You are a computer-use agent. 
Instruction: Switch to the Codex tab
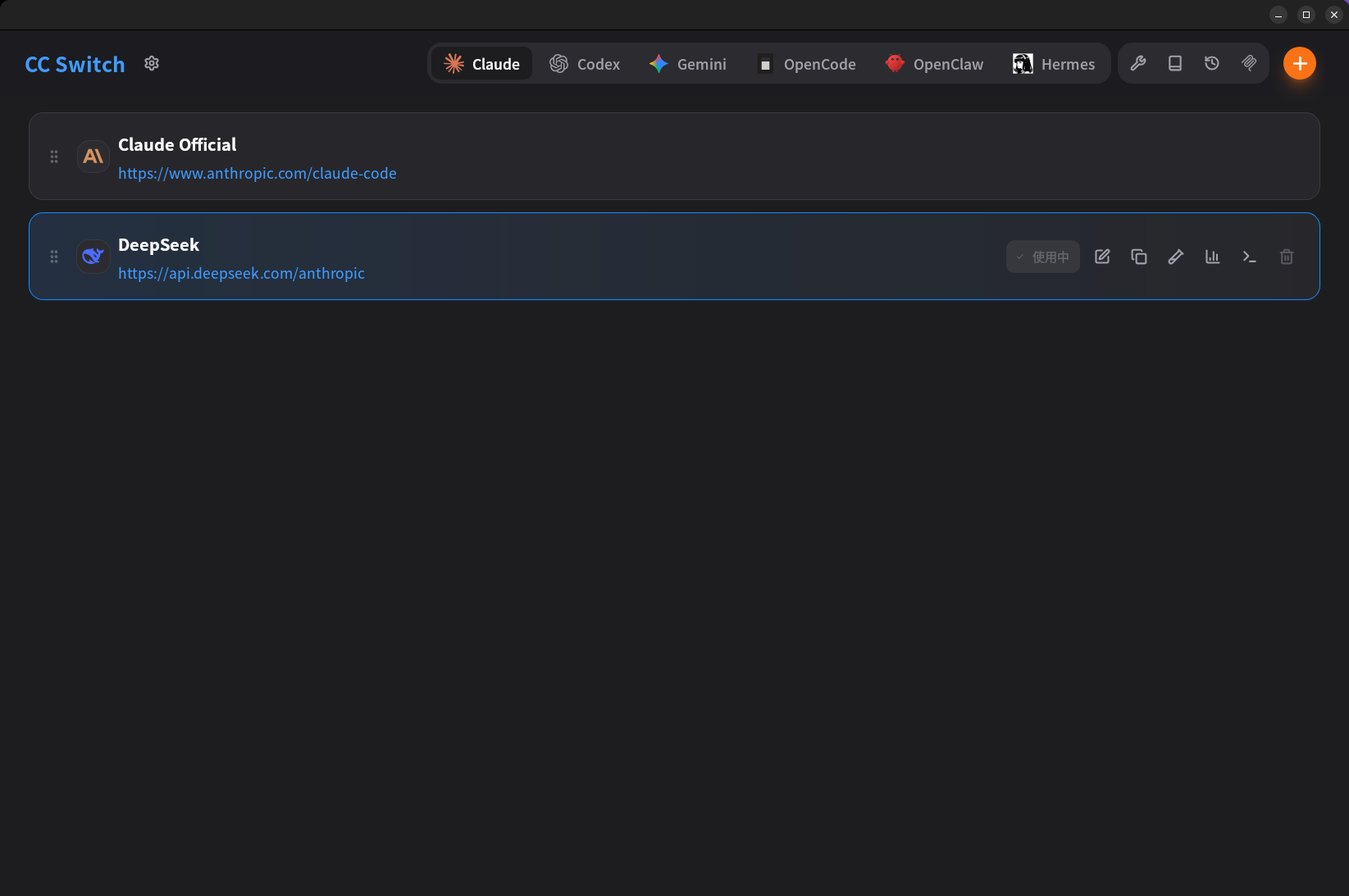[585, 63]
